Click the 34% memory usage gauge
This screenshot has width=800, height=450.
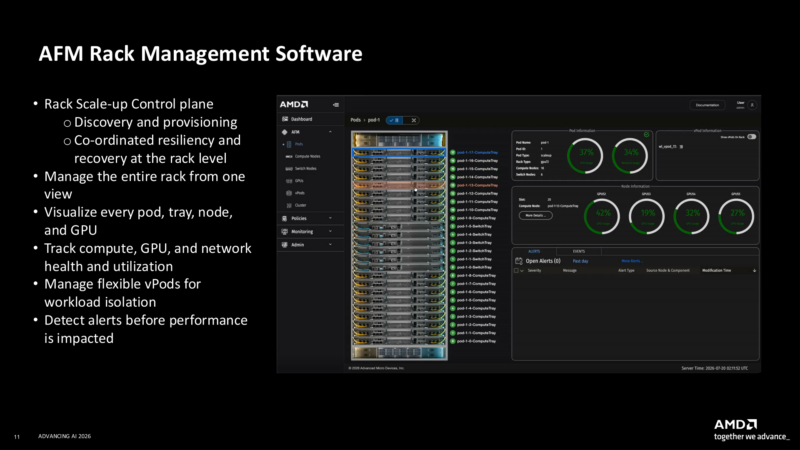point(630,156)
